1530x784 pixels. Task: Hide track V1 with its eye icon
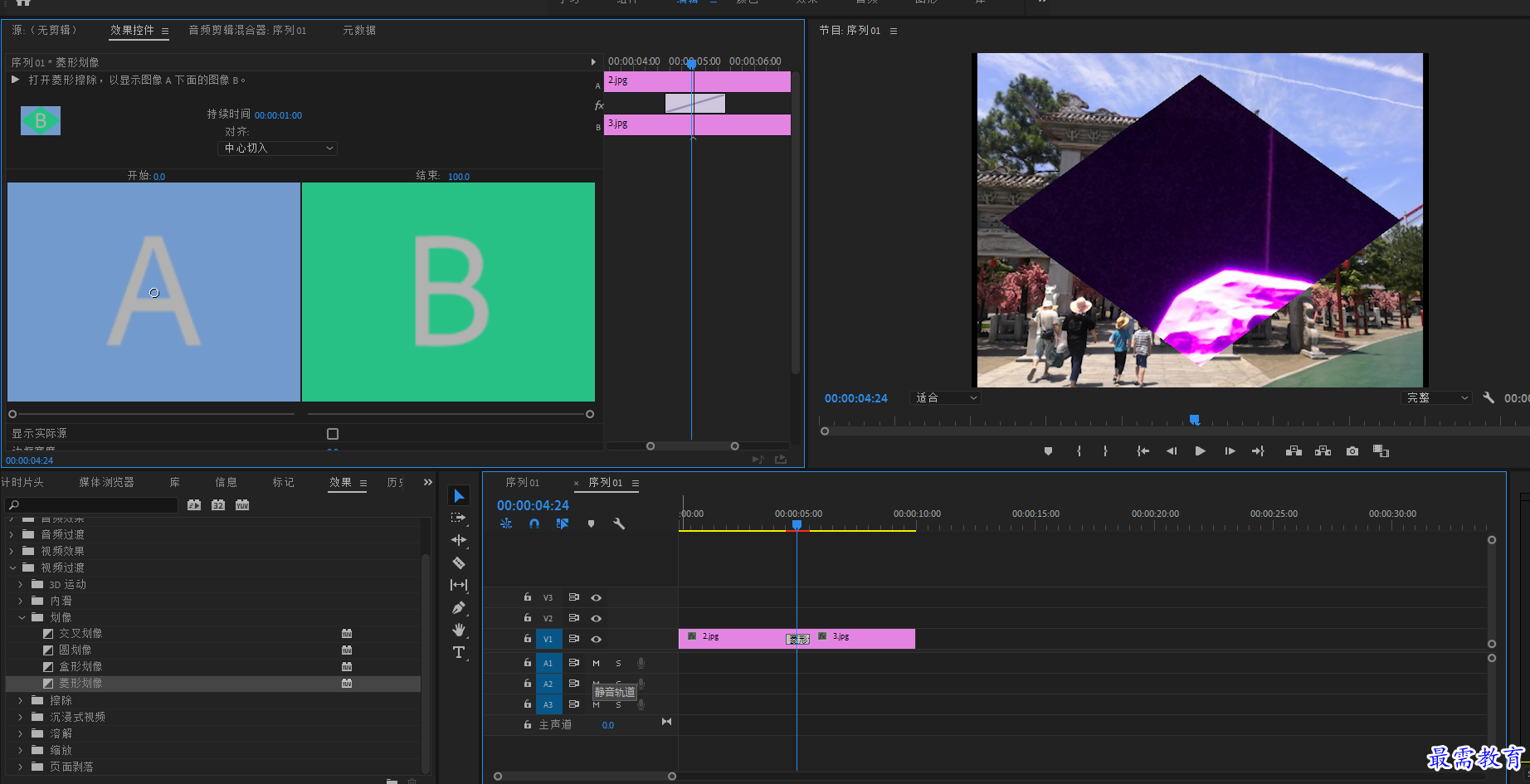pos(596,639)
